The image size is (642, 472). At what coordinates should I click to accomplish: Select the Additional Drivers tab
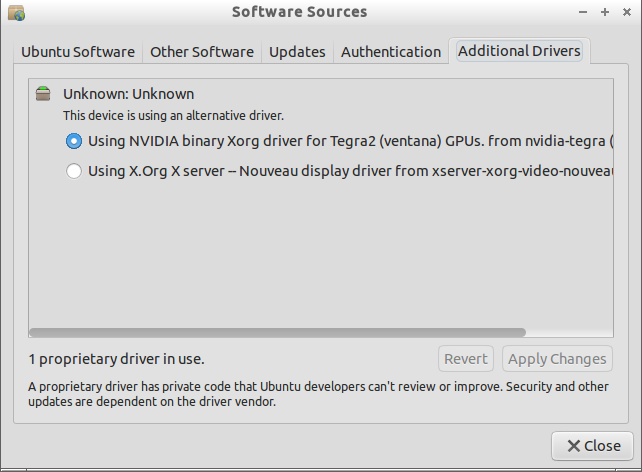[519, 51]
